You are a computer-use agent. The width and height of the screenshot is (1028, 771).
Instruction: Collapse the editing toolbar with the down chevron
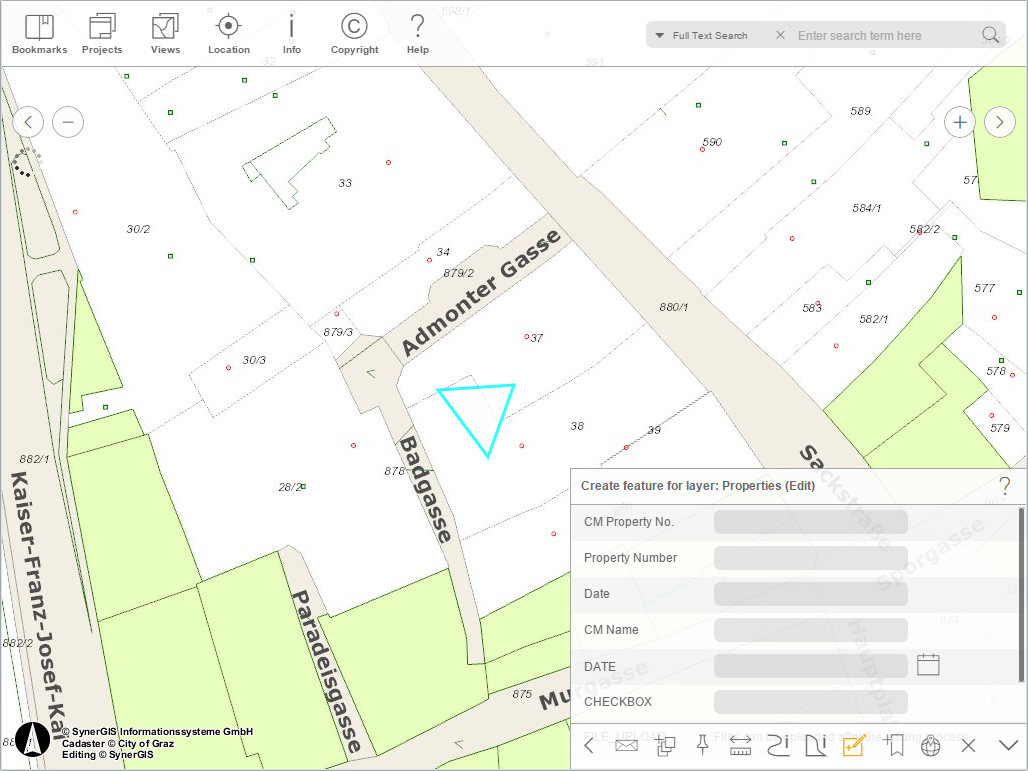click(1007, 745)
